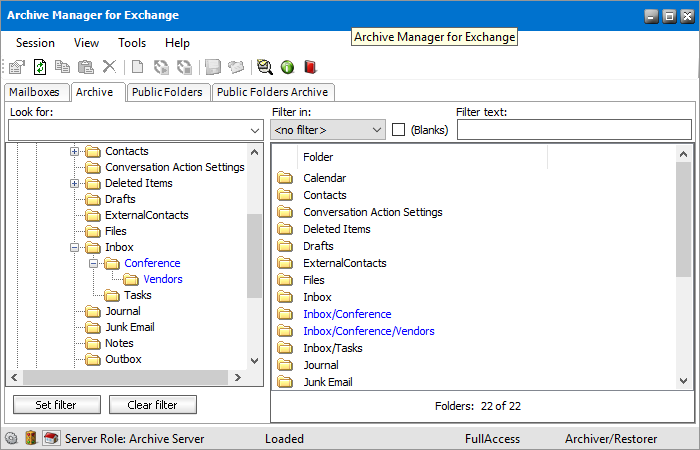Click folder icon beside Calendar in list
Viewport: 700px width, 450px height.
(x=285, y=178)
